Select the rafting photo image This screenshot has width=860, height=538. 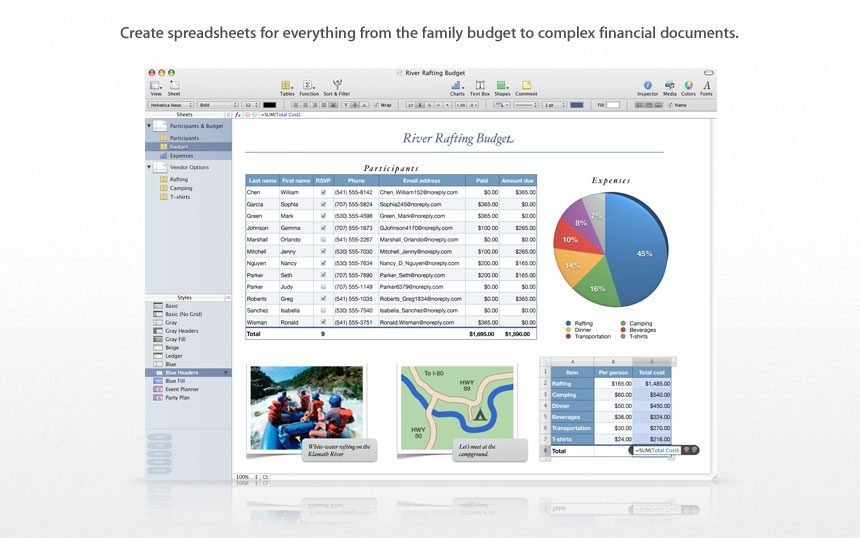307,408
